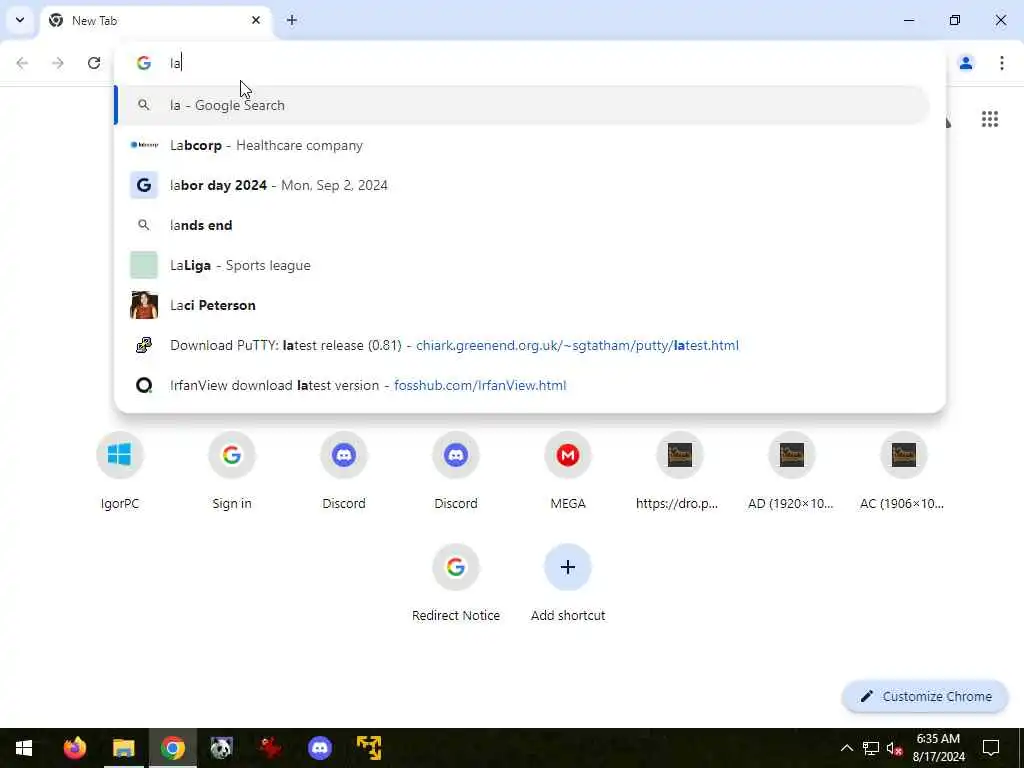Click the Google icon in address bar

coord(144,63)
